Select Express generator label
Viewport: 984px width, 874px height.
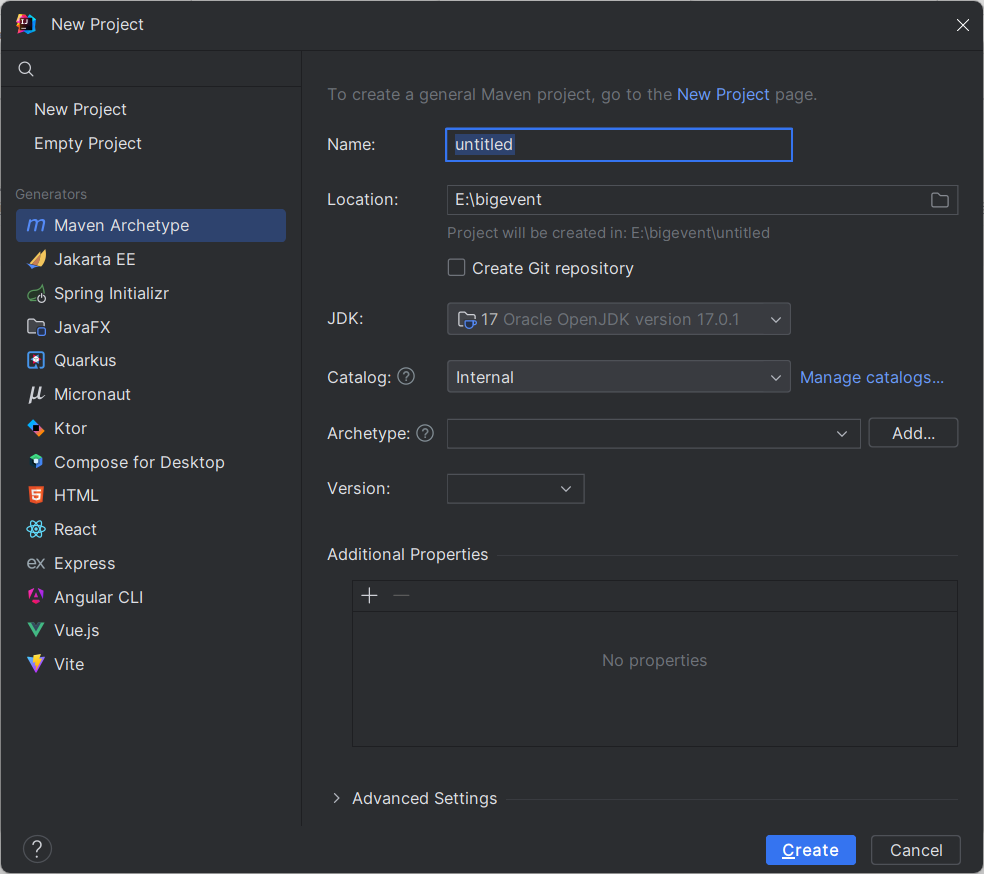click(85, 563)
